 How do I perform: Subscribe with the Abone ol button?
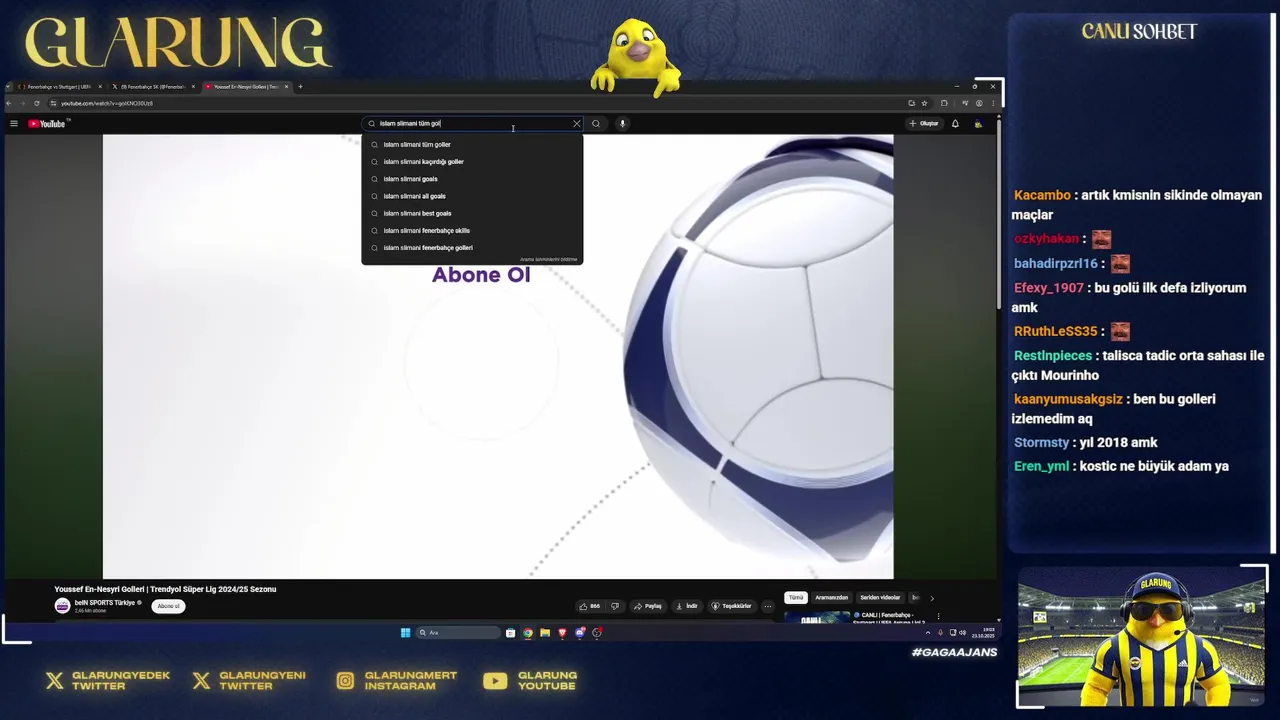[x=168, y=606]
